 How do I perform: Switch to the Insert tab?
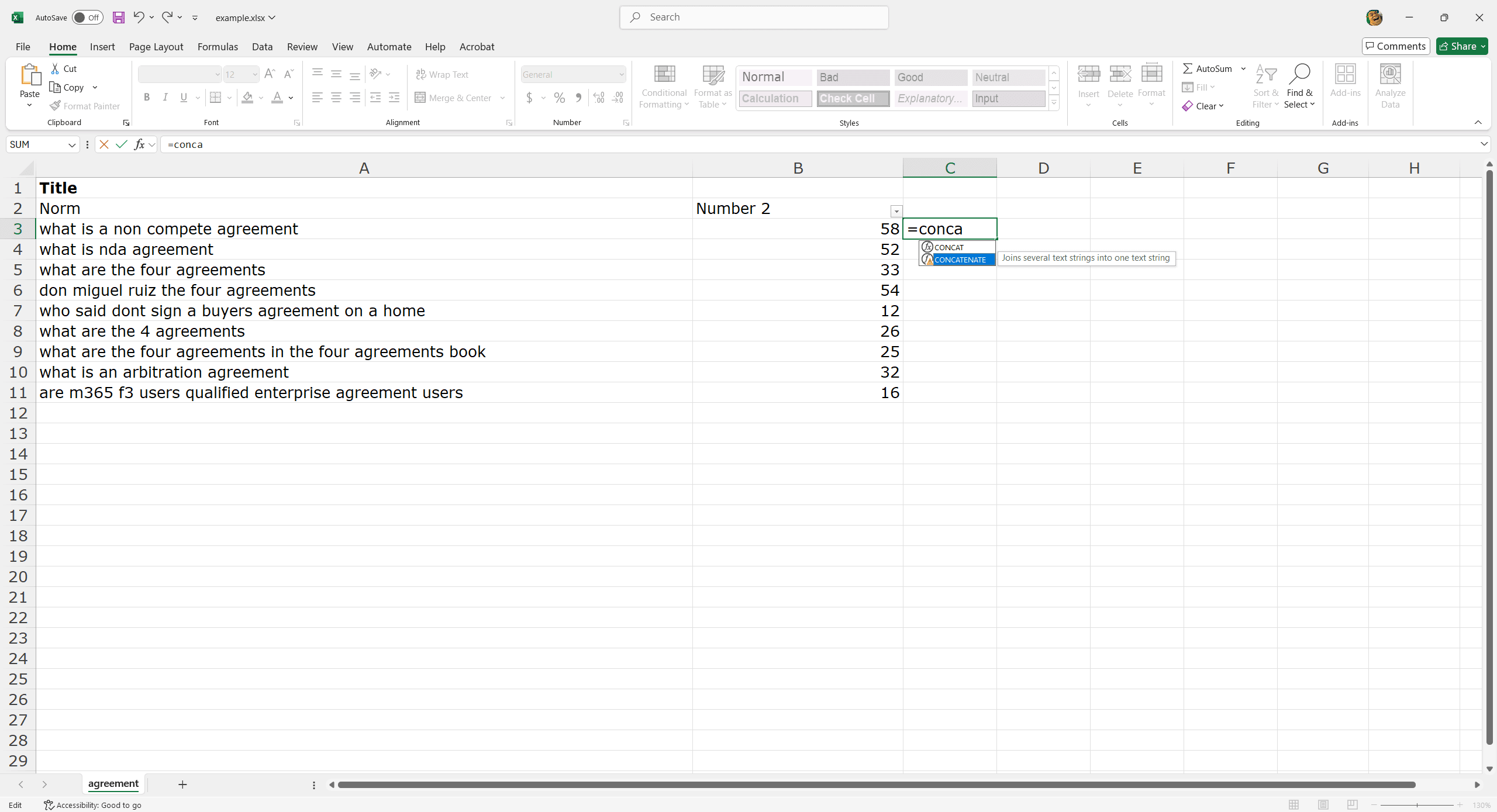(102, 47)
